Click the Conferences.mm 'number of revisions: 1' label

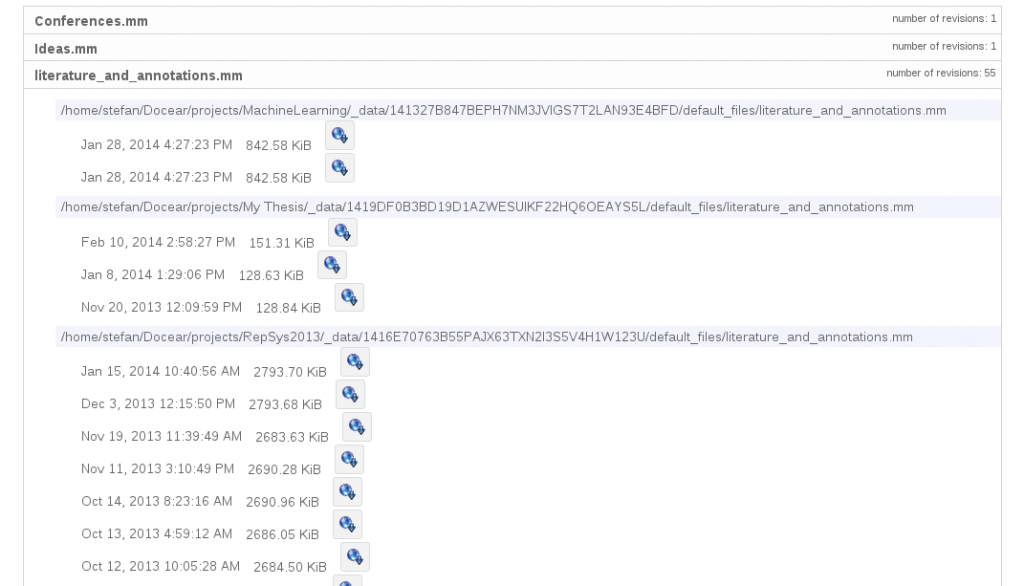pyautogui.click(x=944, y=18)
